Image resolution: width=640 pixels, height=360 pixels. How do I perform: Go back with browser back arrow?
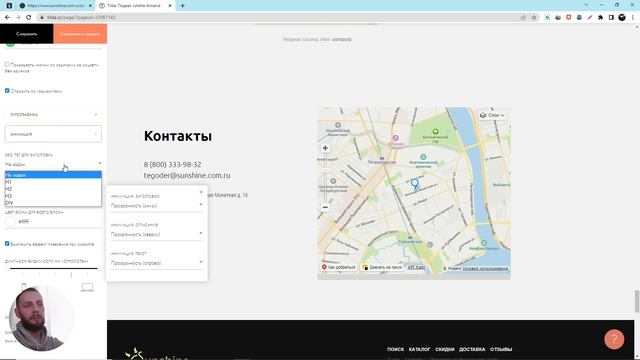point(7,17)
